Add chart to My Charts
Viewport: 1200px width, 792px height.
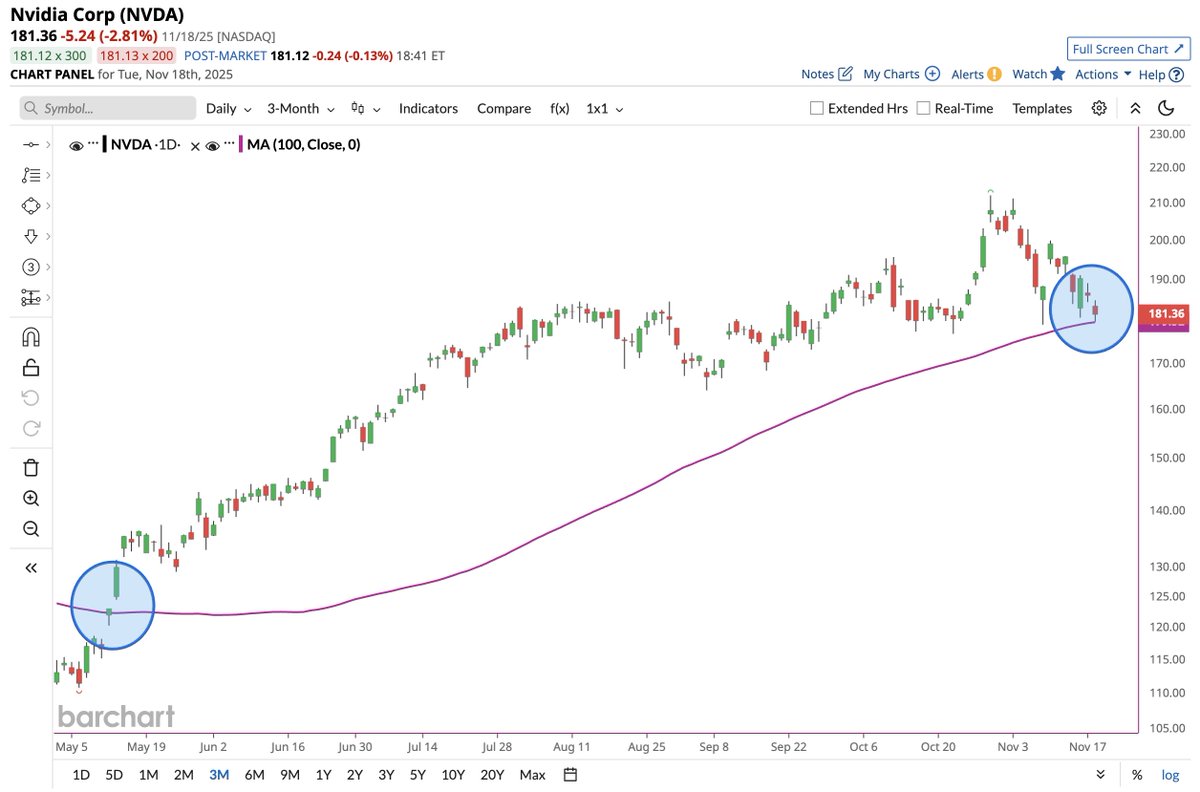coord(902,74)
